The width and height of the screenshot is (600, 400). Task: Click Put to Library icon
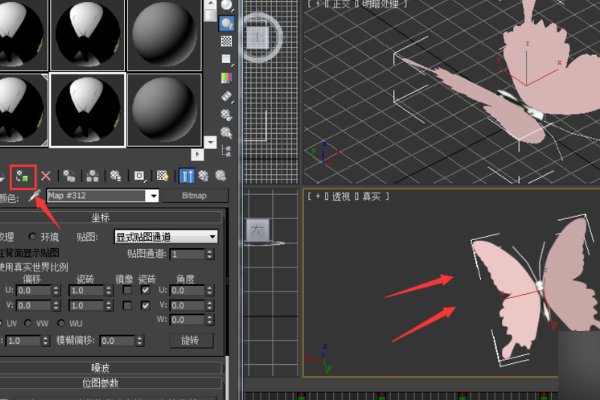pos(115,176)
